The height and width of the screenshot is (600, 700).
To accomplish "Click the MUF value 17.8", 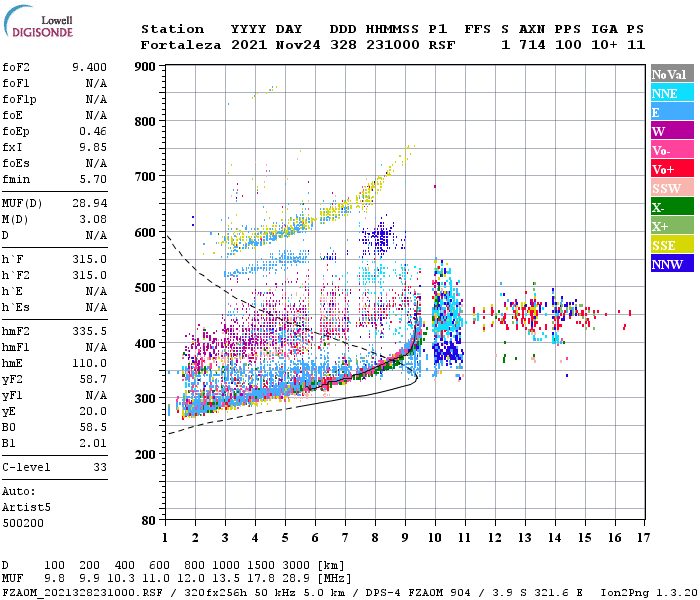I will (x=261, y=579).
